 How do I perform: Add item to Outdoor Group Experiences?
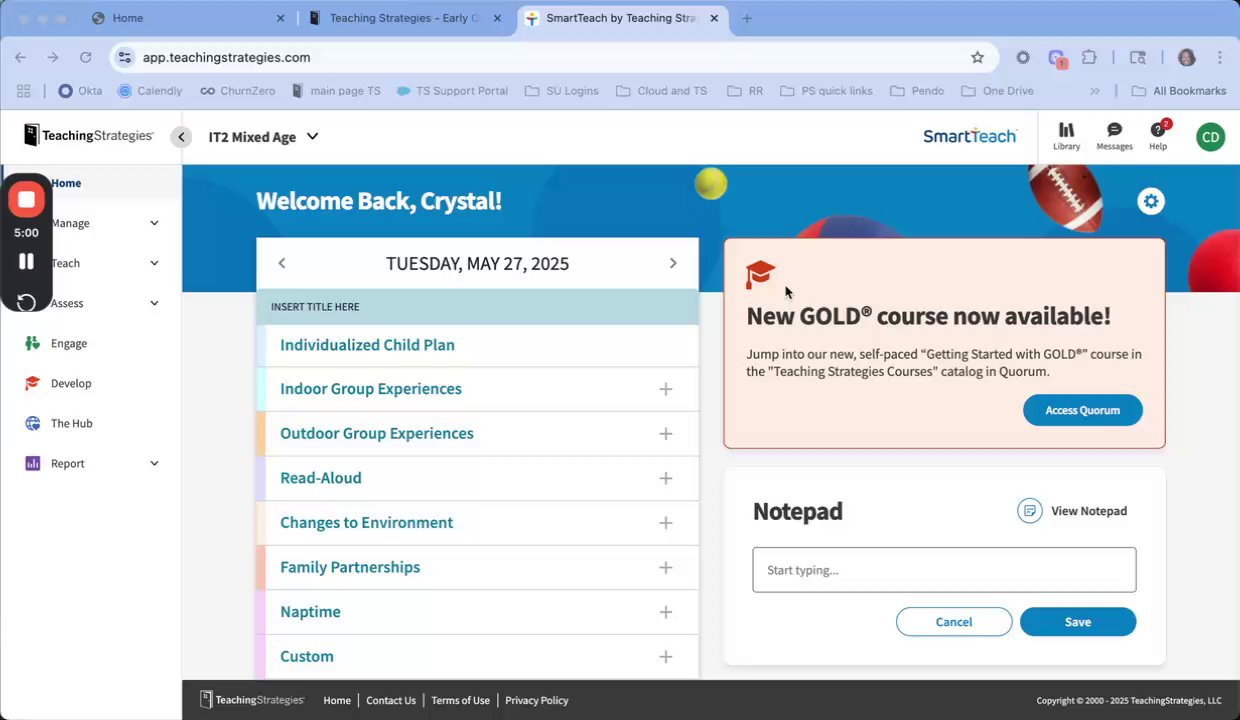[x=666, y=434]
